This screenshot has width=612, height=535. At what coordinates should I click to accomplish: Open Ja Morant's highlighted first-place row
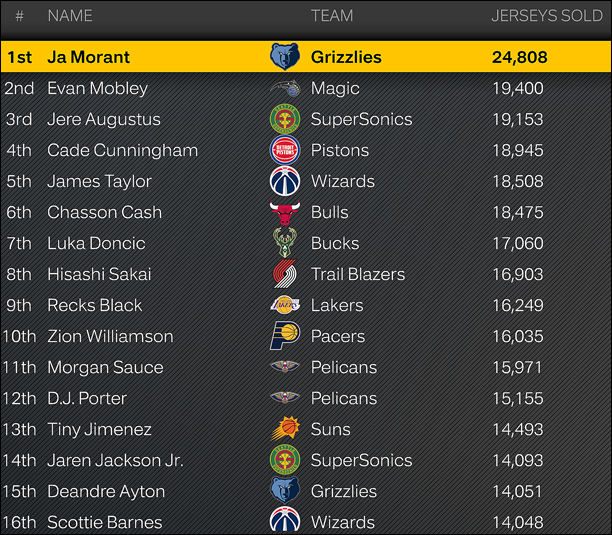coord(306,57)
